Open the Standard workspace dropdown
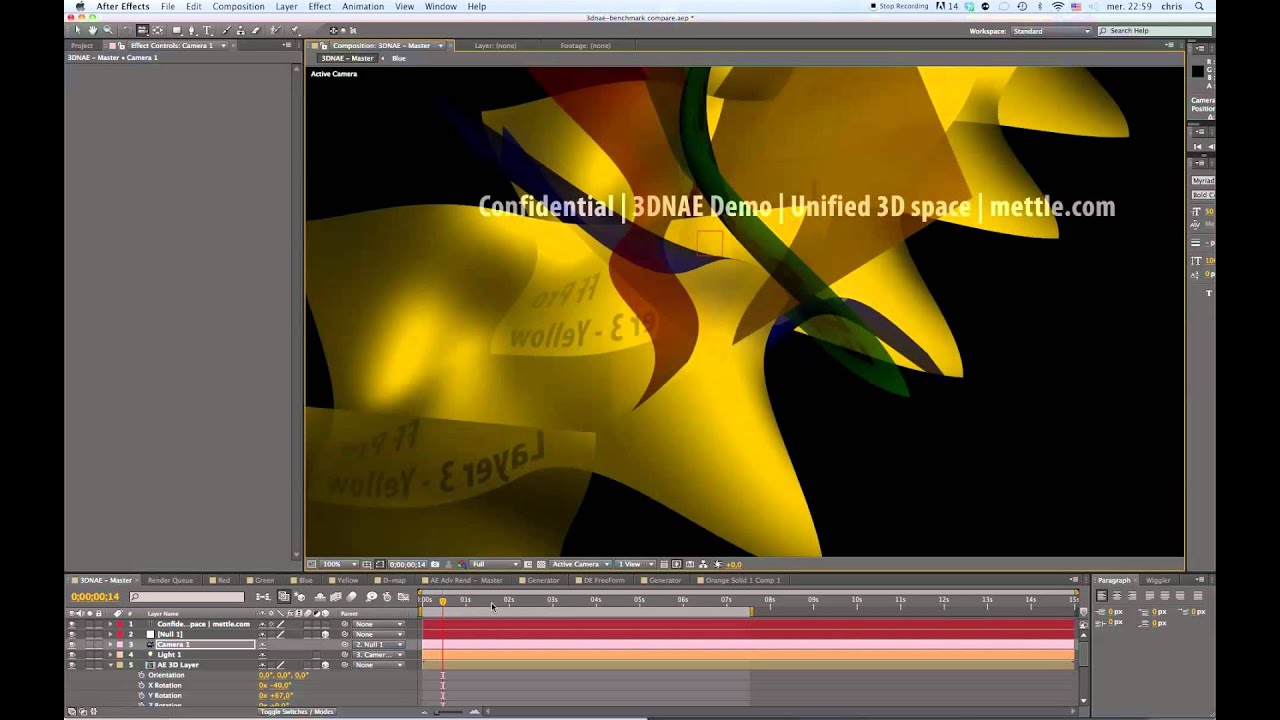The width and height of the screenshot is (1280, 720). [x=1051, y=31]
